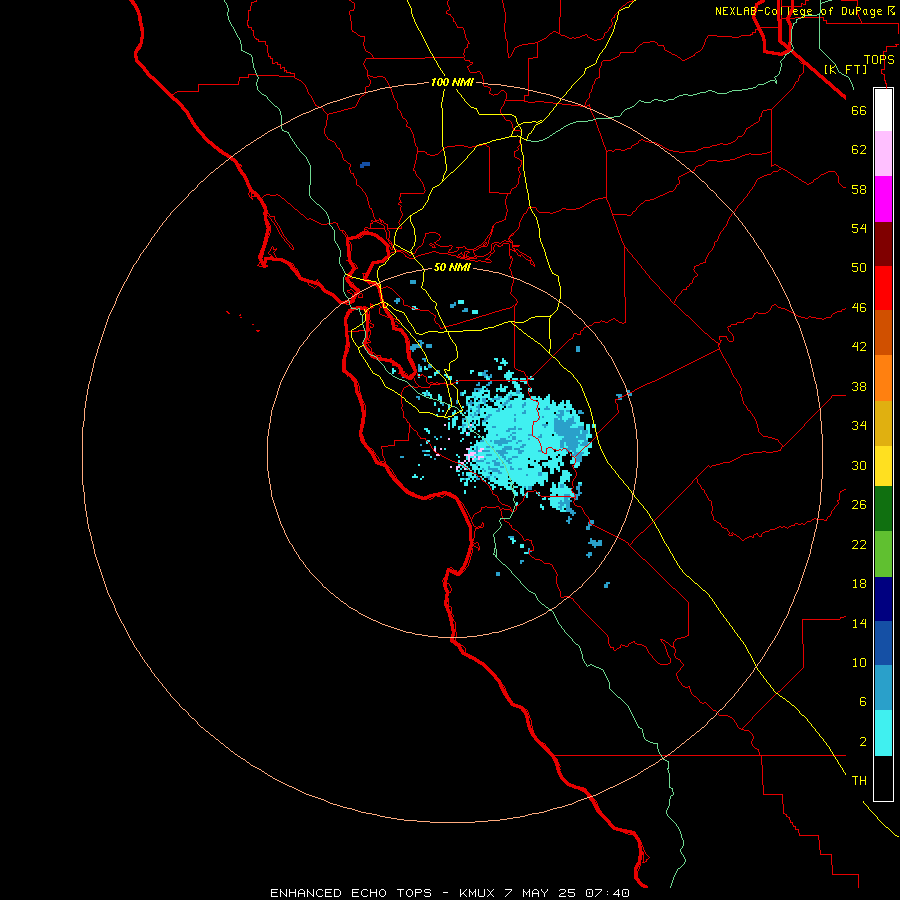The height and width of the screenshot is (900, 900).
Task: Click the gold 34 kft legend swatch
Action: 883,423
